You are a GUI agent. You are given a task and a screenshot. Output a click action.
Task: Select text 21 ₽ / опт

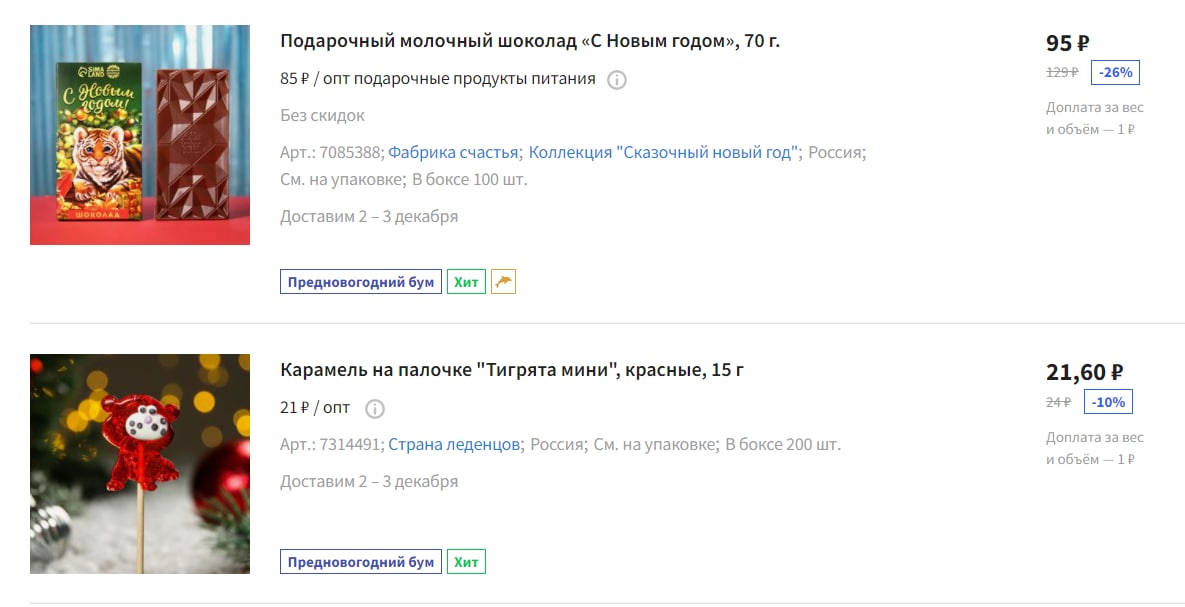coord(315,407)
